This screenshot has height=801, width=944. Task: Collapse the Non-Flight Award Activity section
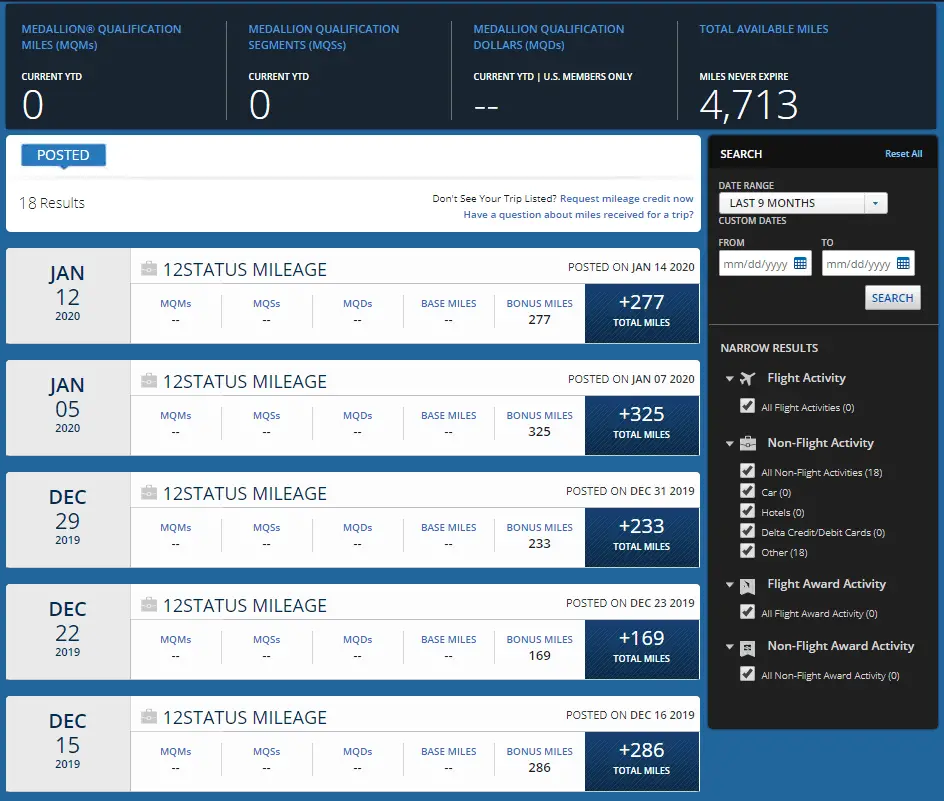[x=730, y=647]
